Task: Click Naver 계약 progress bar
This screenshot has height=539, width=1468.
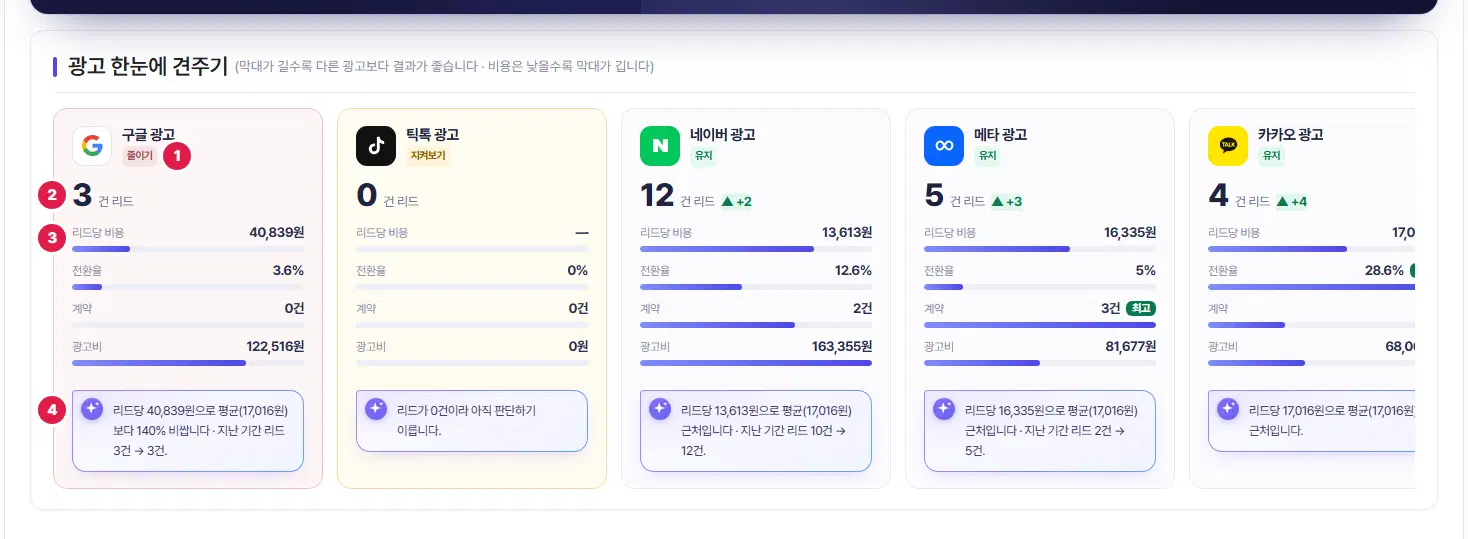Action: click(x=756, y=325)
